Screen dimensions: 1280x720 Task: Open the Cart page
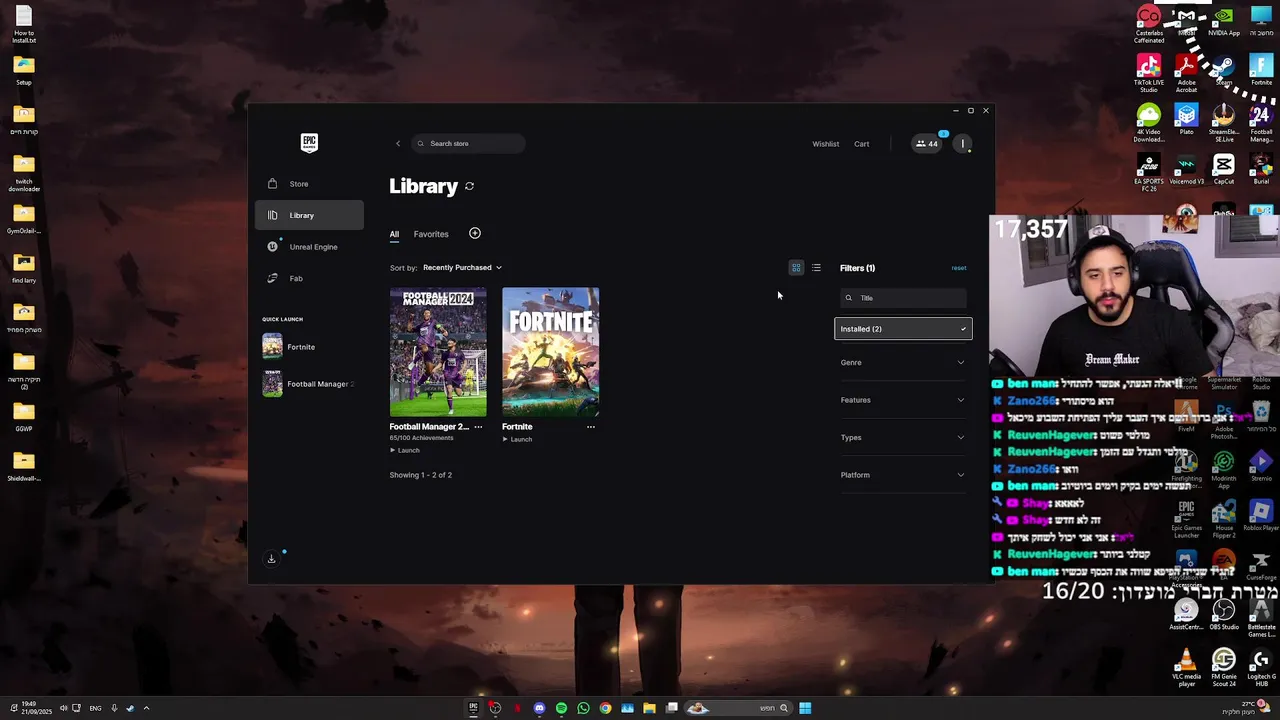click(x=861, y=144)
